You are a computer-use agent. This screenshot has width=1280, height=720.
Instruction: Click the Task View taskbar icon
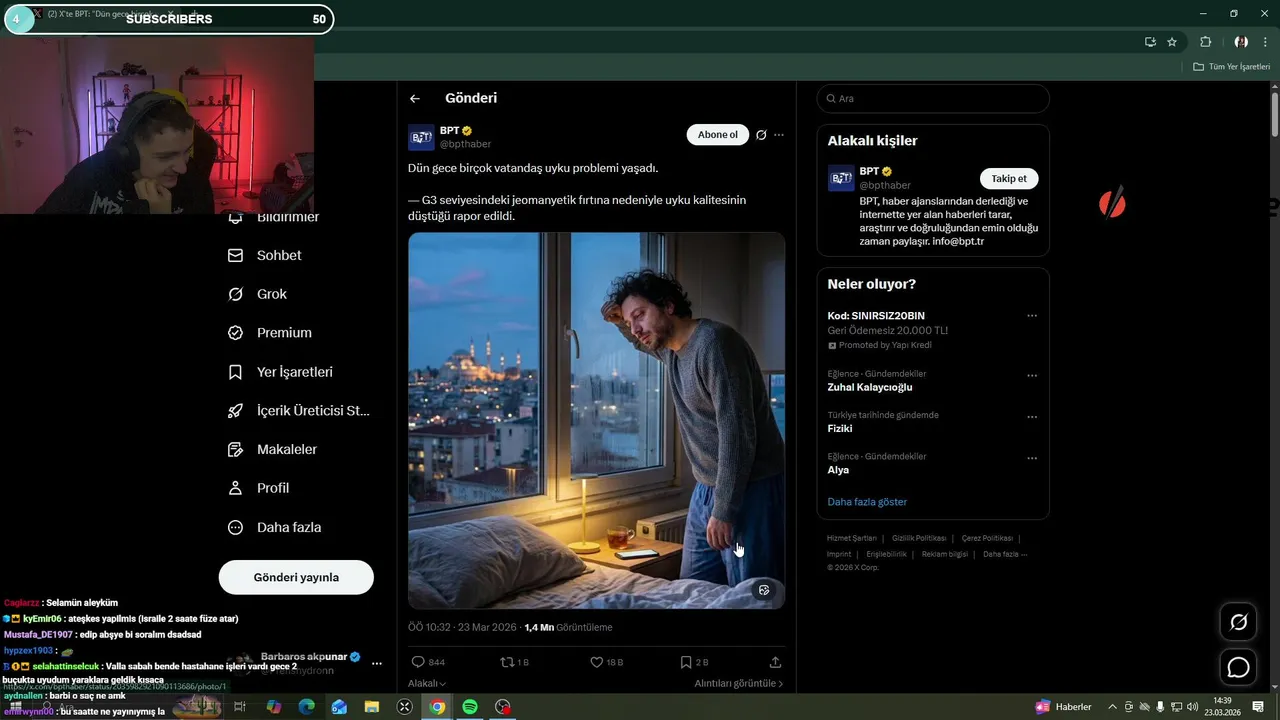240,707
